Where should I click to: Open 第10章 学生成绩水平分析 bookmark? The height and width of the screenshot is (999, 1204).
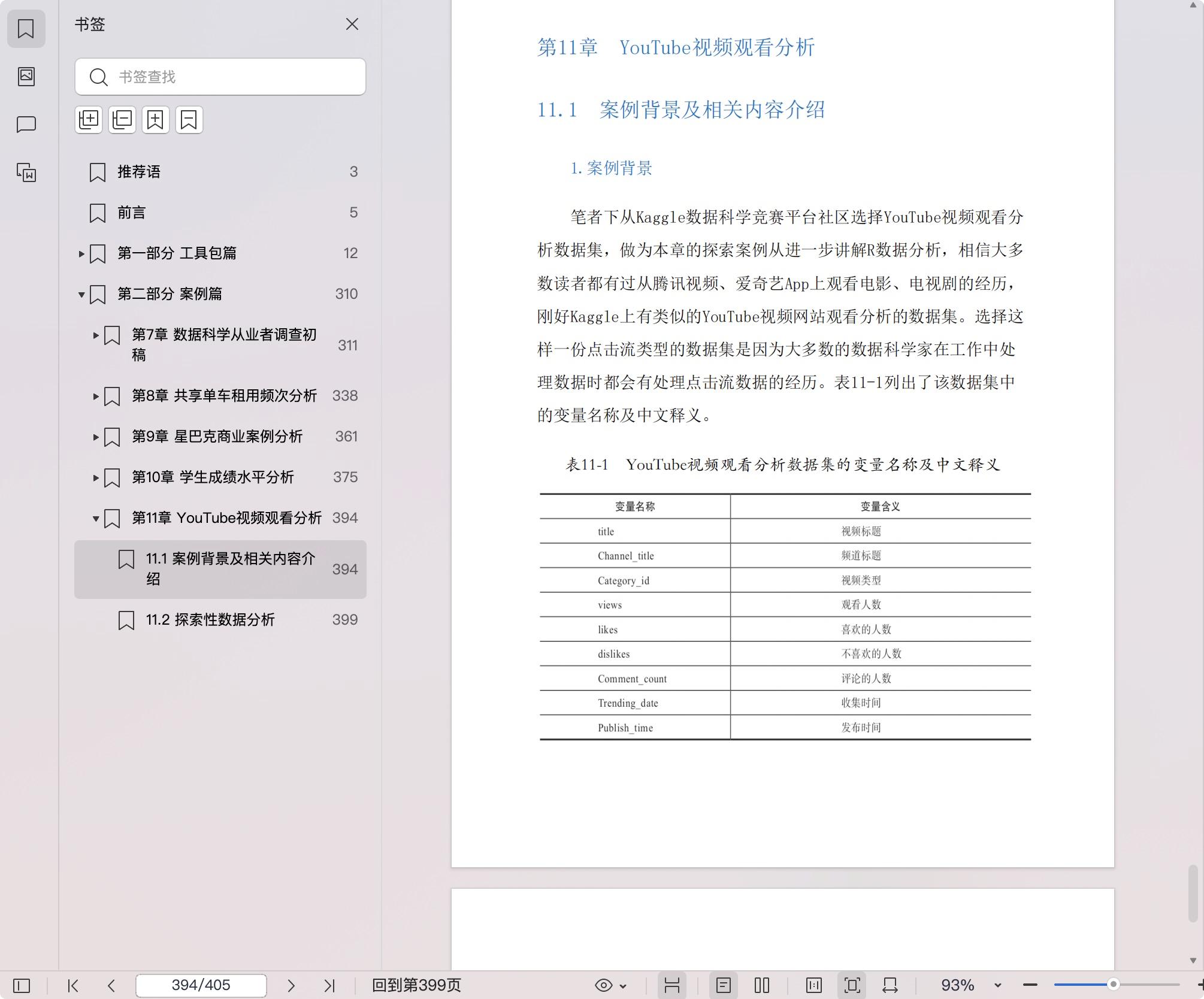(x=213, y=477)
